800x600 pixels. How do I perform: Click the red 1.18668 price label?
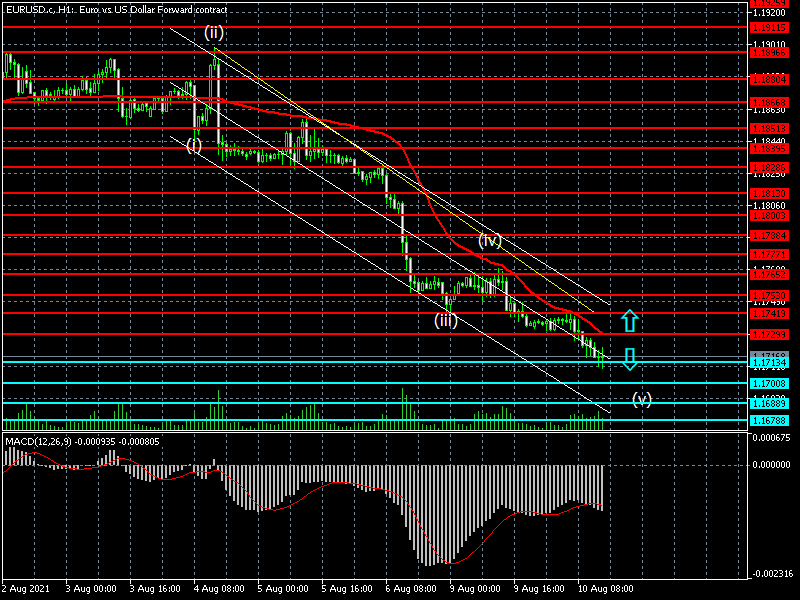click(768, 103)
